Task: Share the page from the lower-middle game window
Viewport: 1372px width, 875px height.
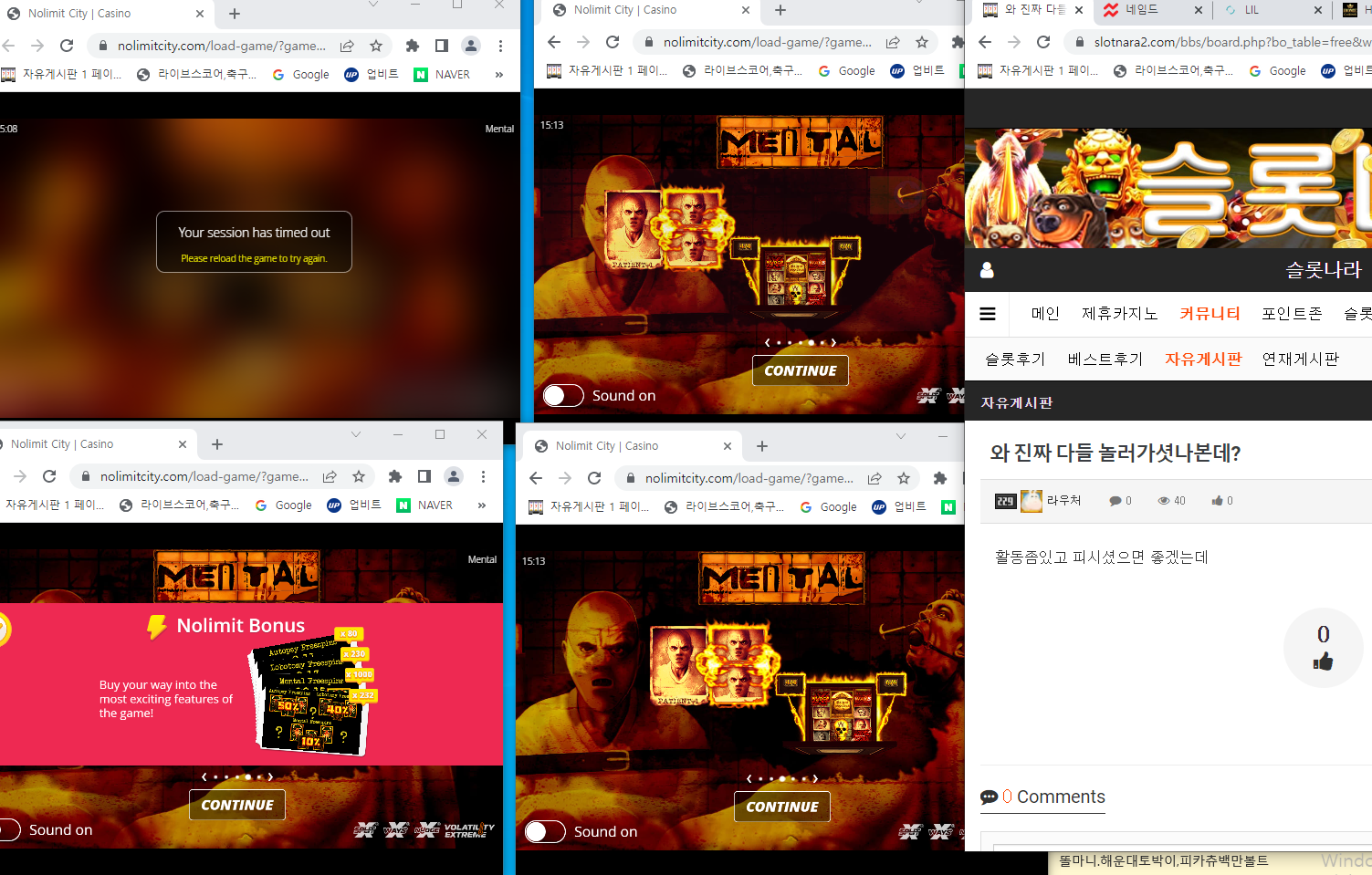Action: (875, 478)
